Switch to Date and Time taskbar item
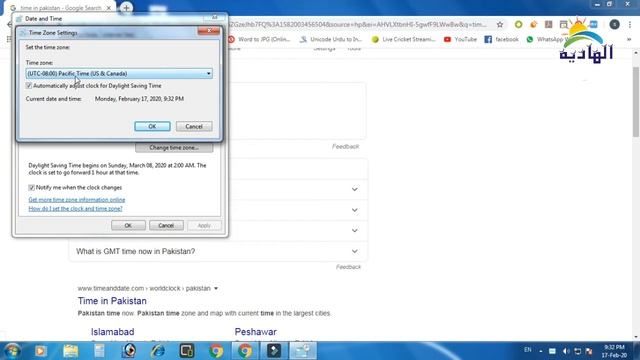This screenshot has width=640, height=360. tap(303, 351)
